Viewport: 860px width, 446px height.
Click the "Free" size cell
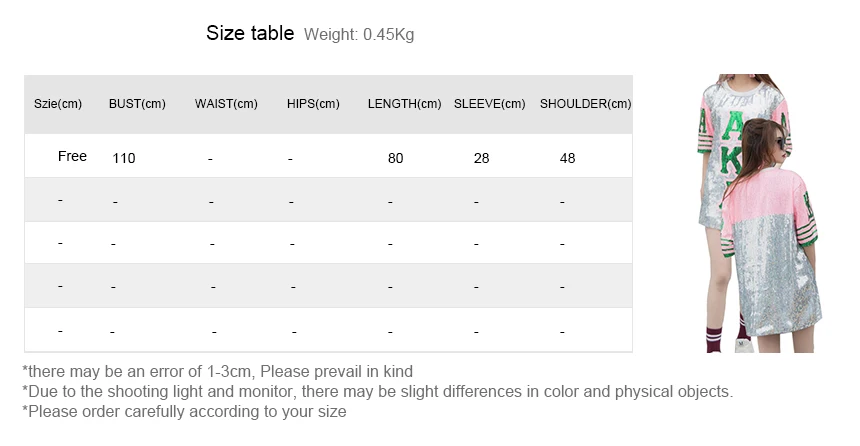click(72, 157)
